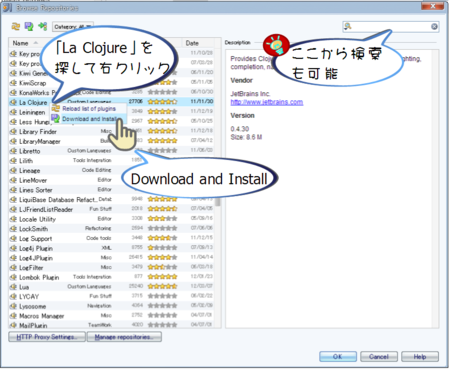This screenshot has height=369, width=450.
Task: Dismiss the dialog with Cancel
Action: (x=379, y=357)
